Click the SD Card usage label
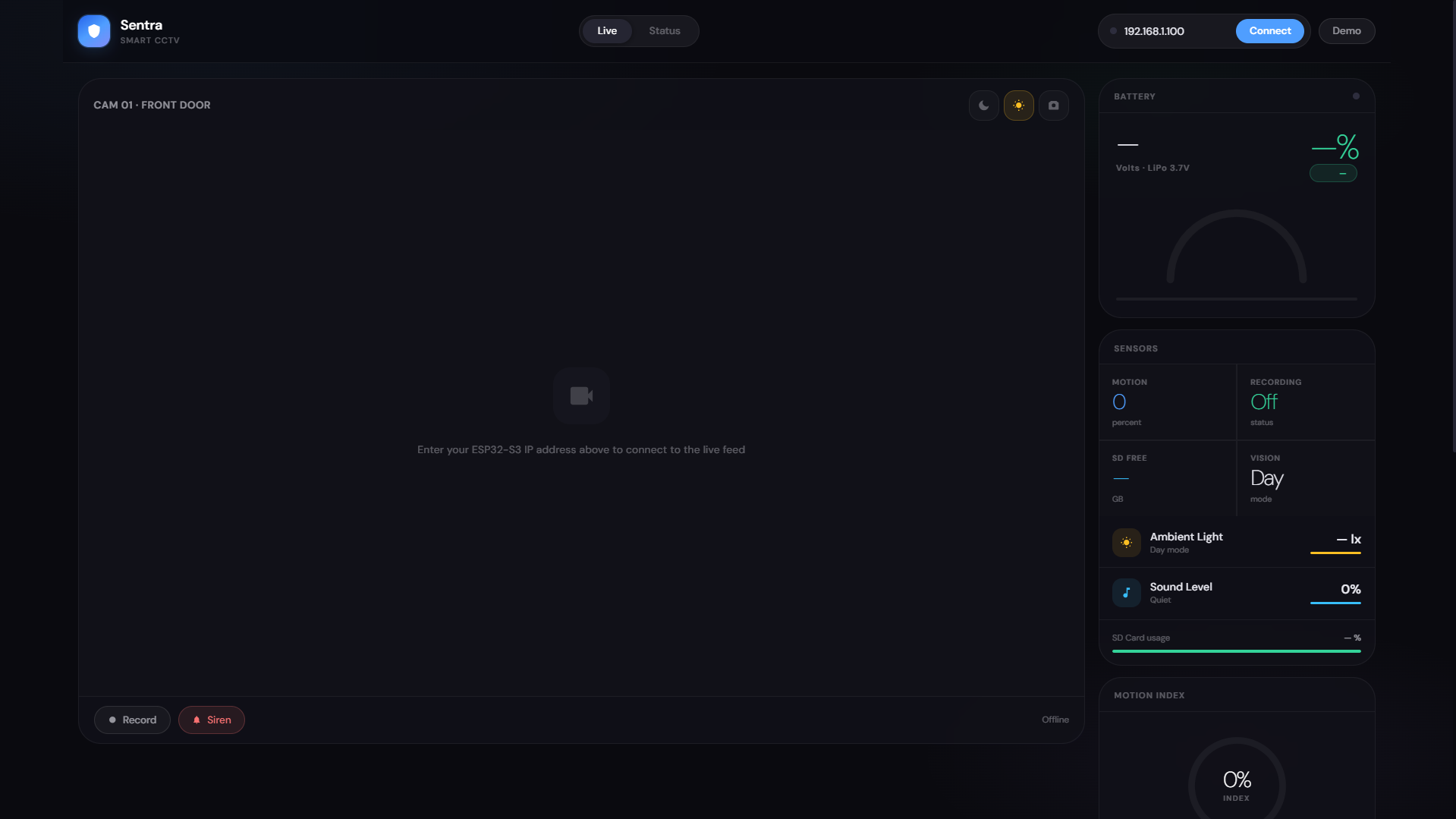The height and width of the screenshot is (819, 1456). pyautogui.click(x=1140, y=638)
